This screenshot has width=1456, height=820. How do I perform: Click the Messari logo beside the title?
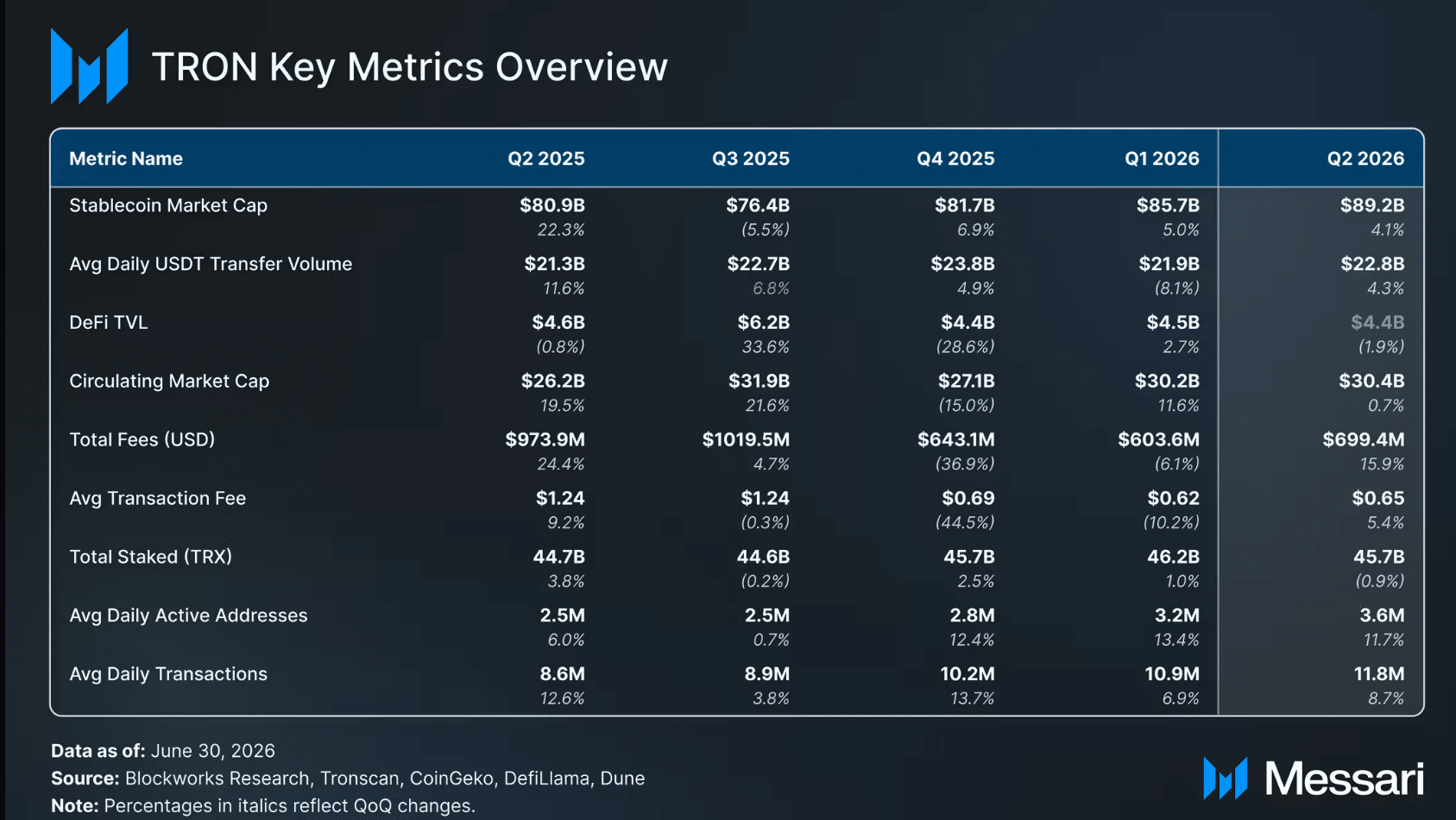click(x=89, y=66)
